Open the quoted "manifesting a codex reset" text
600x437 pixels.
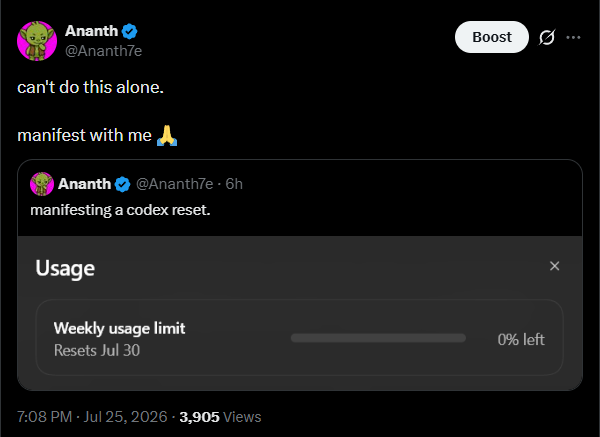[120, 210]
